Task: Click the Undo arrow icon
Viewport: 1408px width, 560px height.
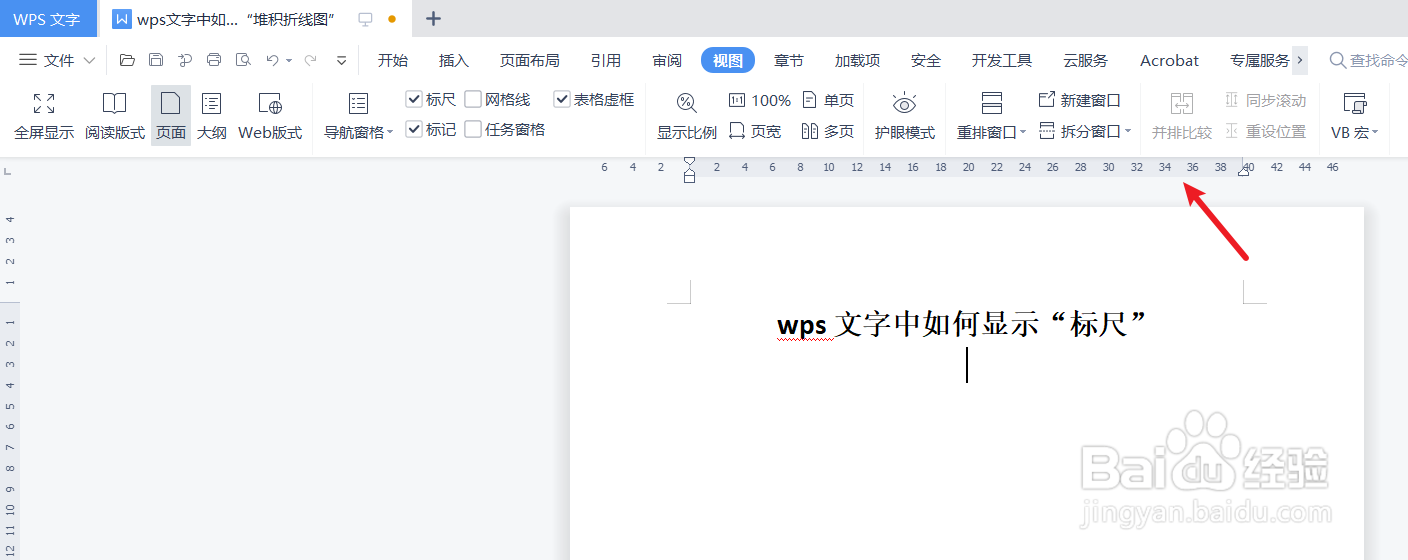Action: pos(272,60)
